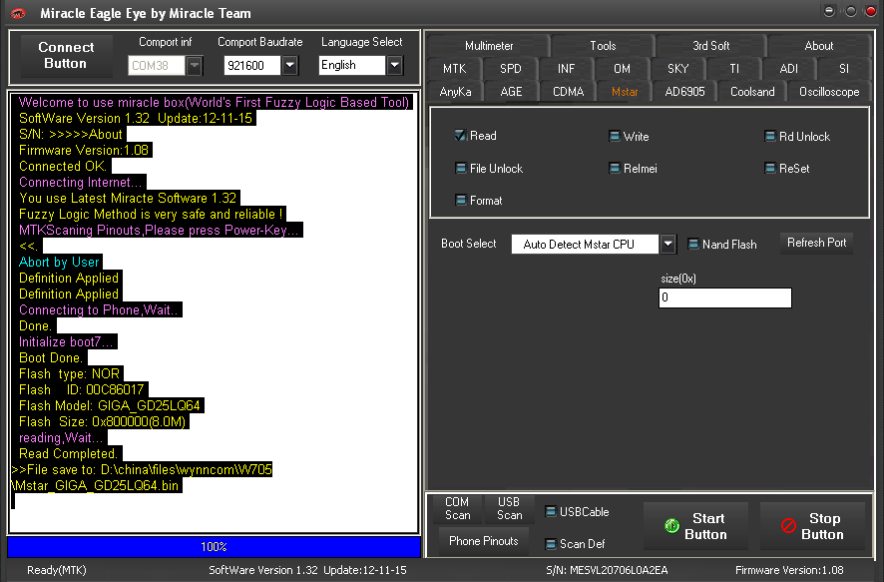The image size is (884, 582).
Task: Click the red Stop Button icon
Action: (x=788, y=526)
